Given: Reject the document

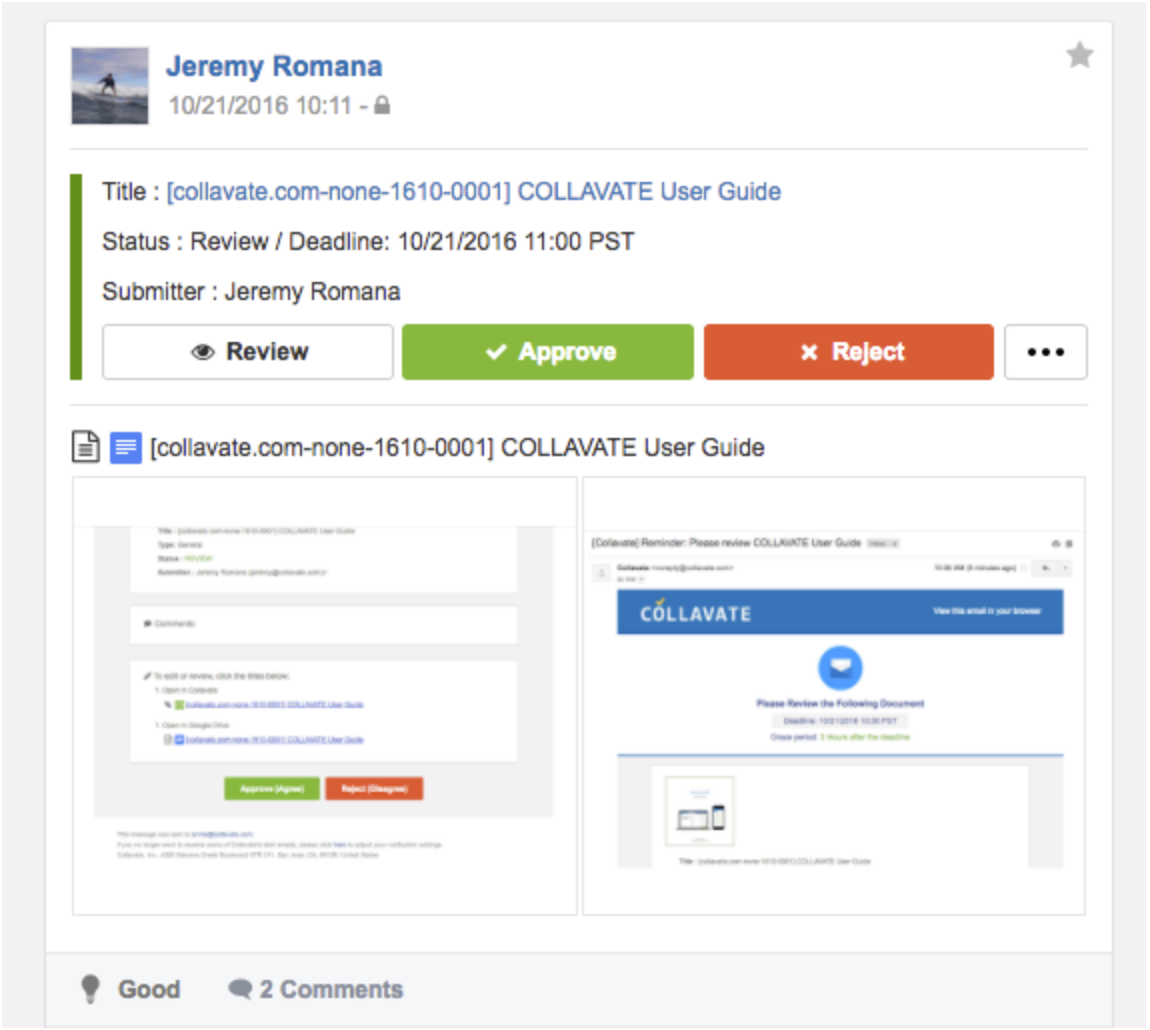Looking at the screenshot, I should pyautogui.click(x=849, y=352).
